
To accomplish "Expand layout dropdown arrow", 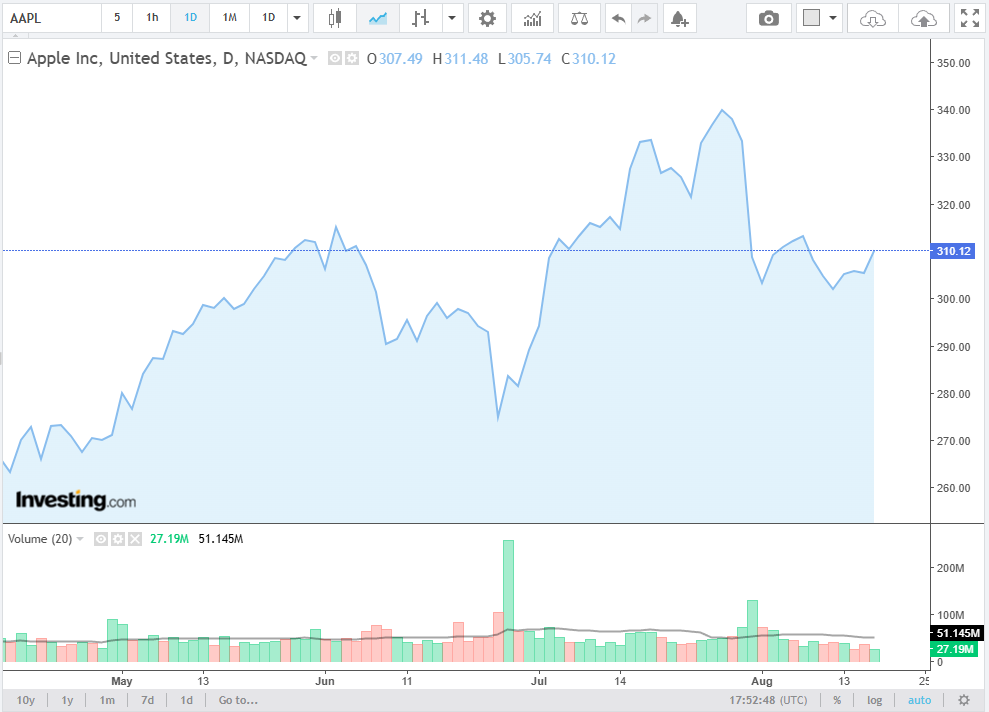I will click(x=833, y=18).
